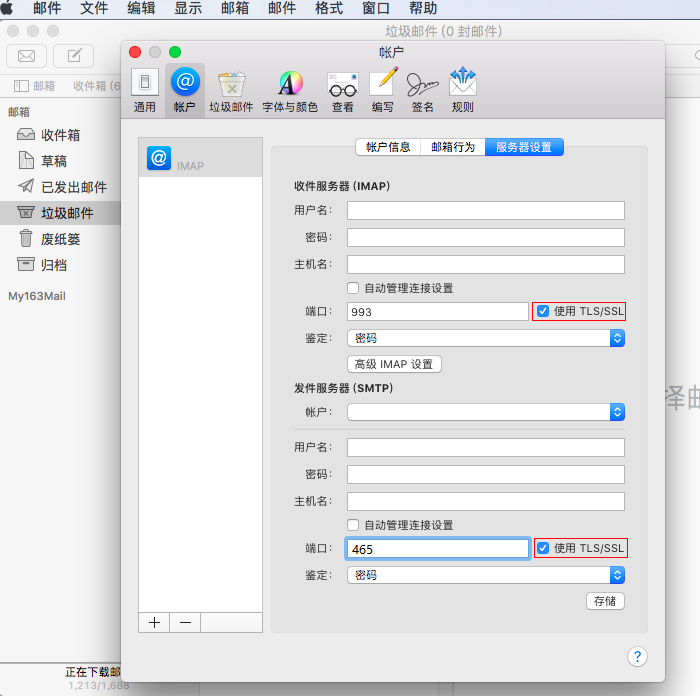
Task: Open 废纸篓 trash mailbox in sidebar
Action: [x=60, y=239]
